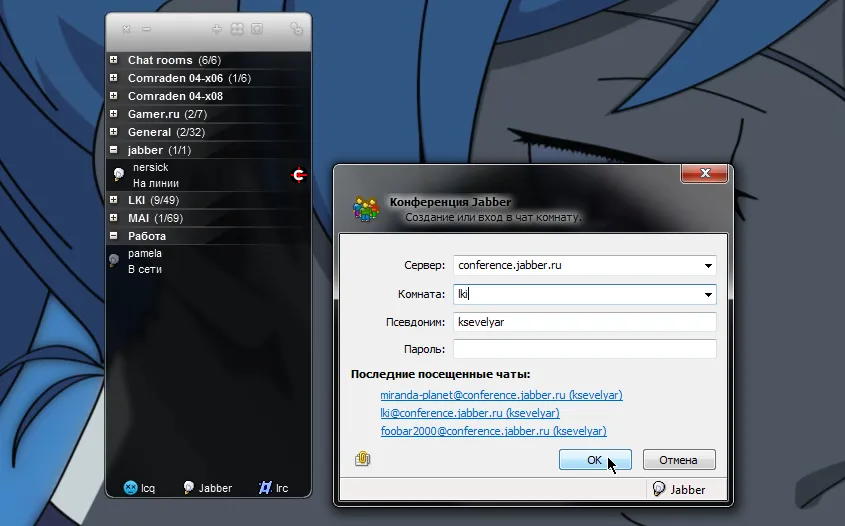Collapse the jabber group
Image resolution: width=845 pixels, height=526 pixels.
click(114, 151)
